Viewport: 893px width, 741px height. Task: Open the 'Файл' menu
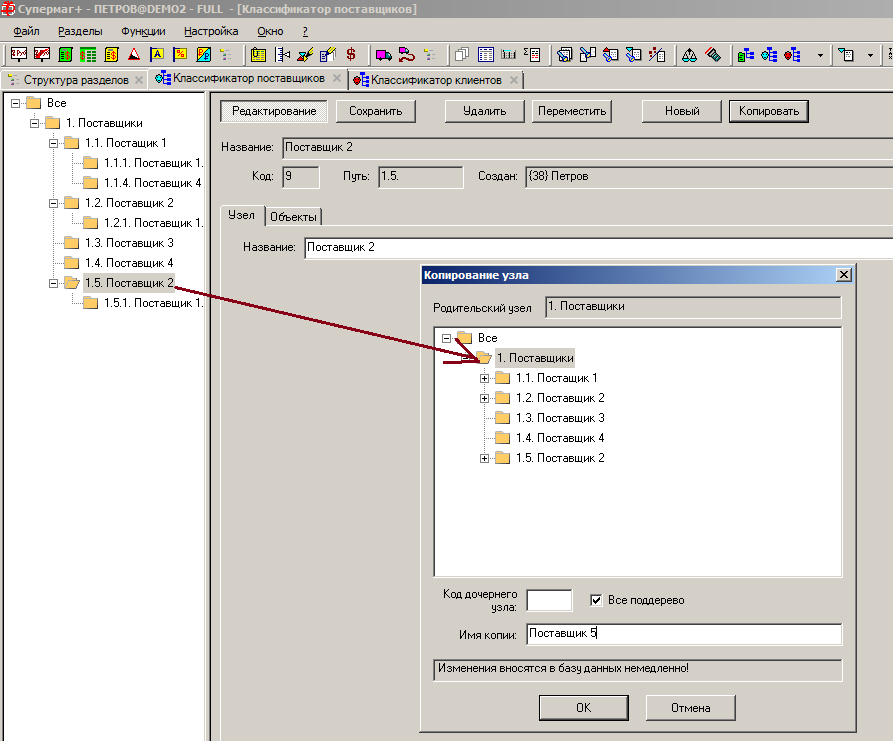click(26, 31)
